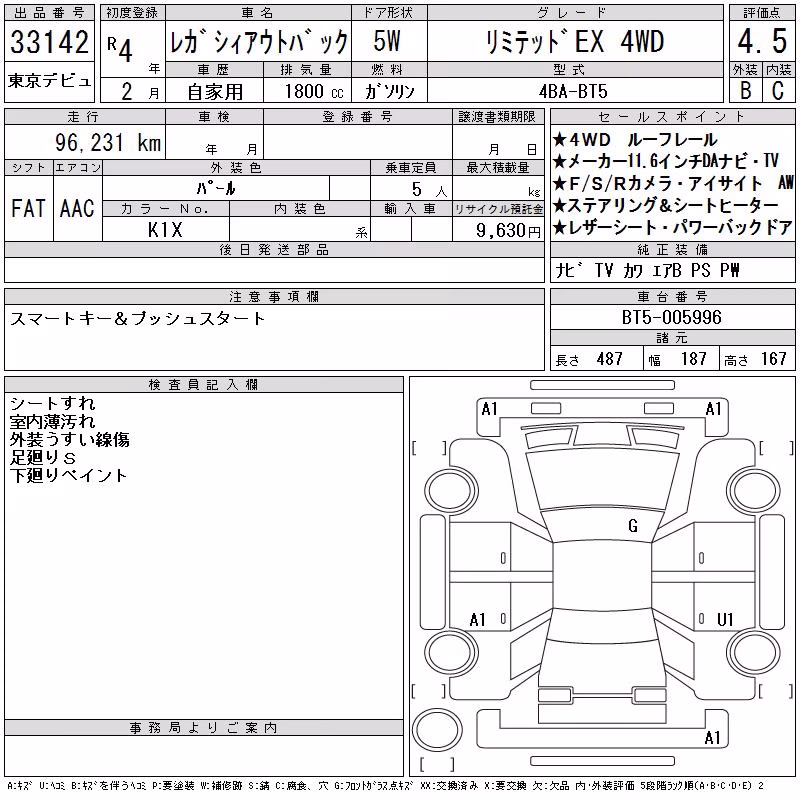Click the model code '4BA-BT5'
Screen dimensions: 800x800
click(573, 91)
